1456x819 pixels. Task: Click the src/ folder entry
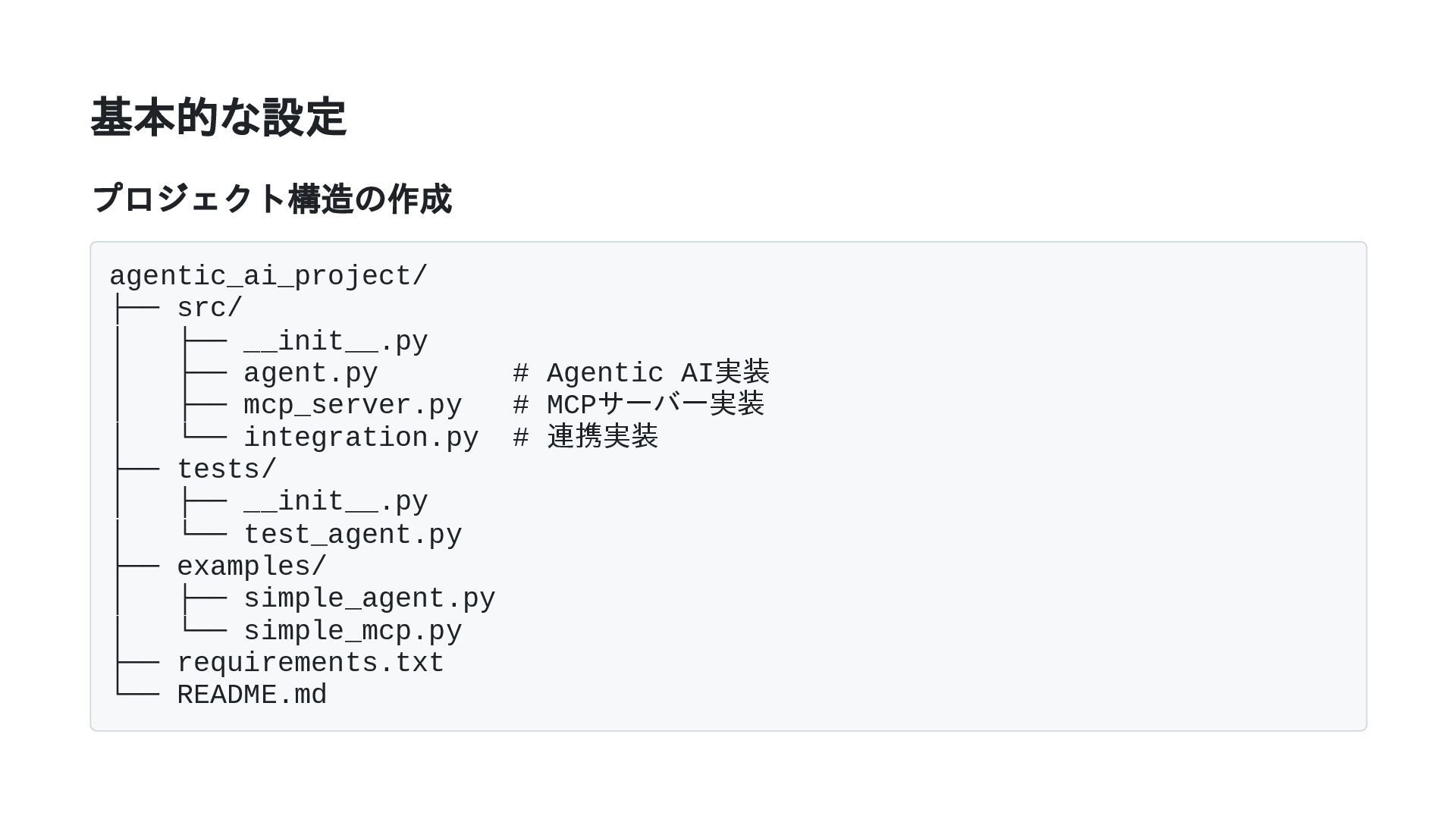pos(209,308)
